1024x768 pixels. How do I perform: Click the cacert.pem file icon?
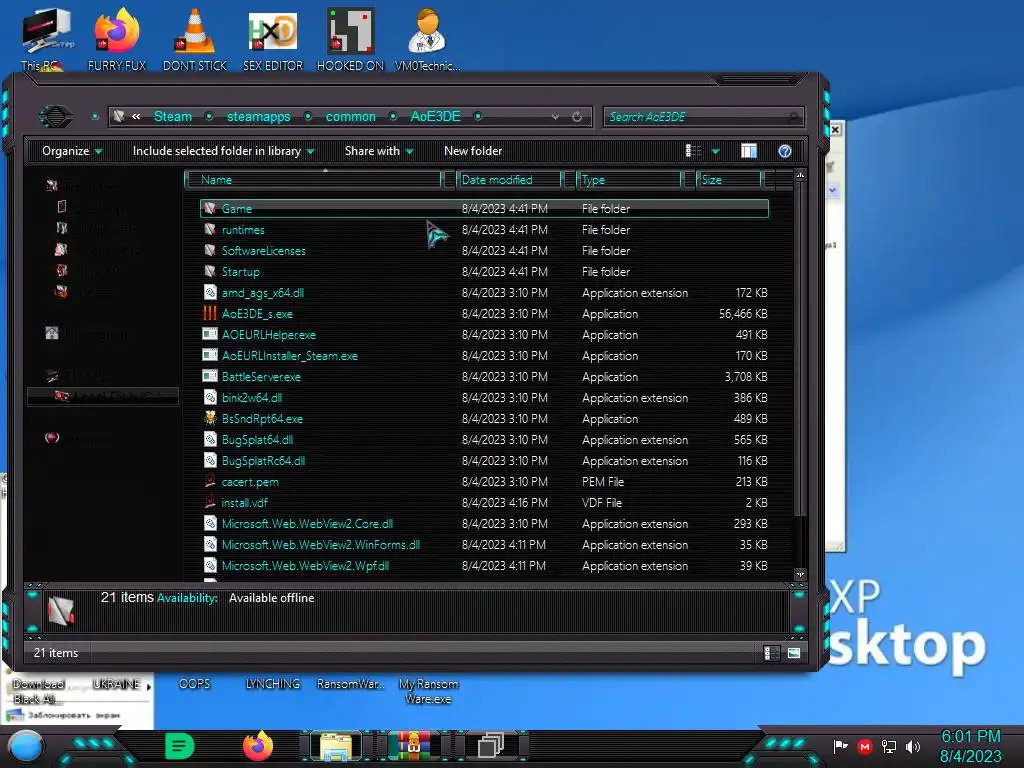210,481
